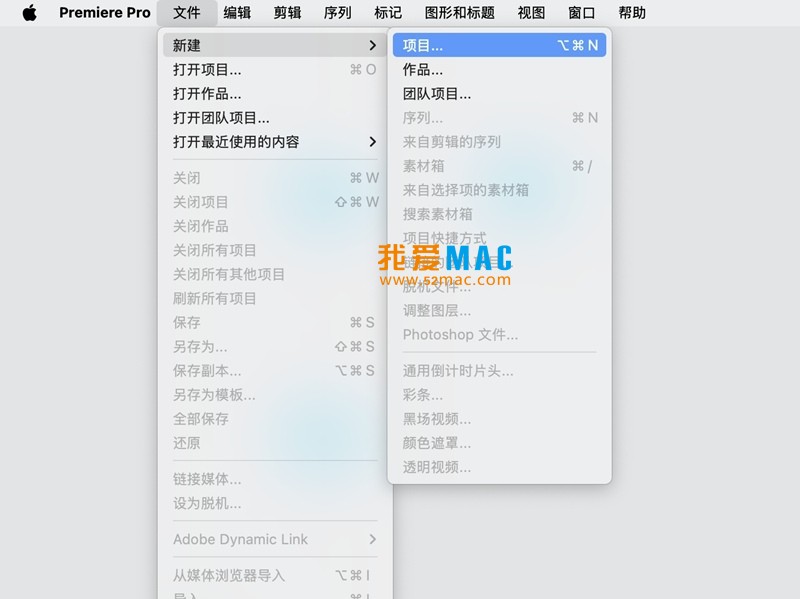This screenshot has height=599, width=800.
Task: Open the 序列 menu in menu bar
Action: (338, 13)
